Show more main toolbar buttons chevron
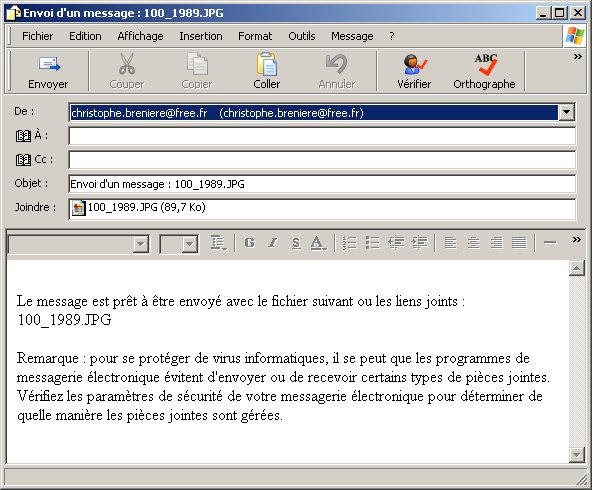Screen dimensions: 592x490 click(577, 57)
